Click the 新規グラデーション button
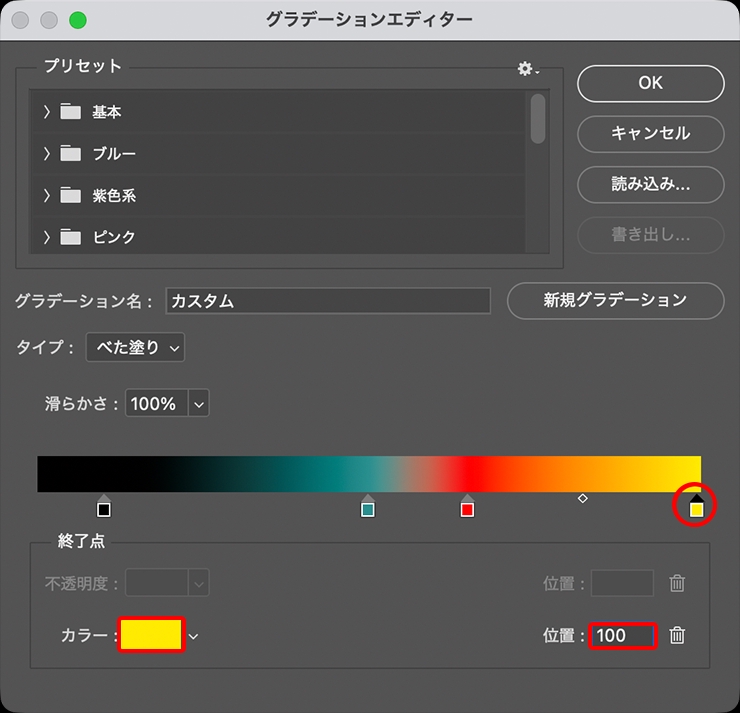The width and height of the screenshot is (740, 713). (615, 300)
